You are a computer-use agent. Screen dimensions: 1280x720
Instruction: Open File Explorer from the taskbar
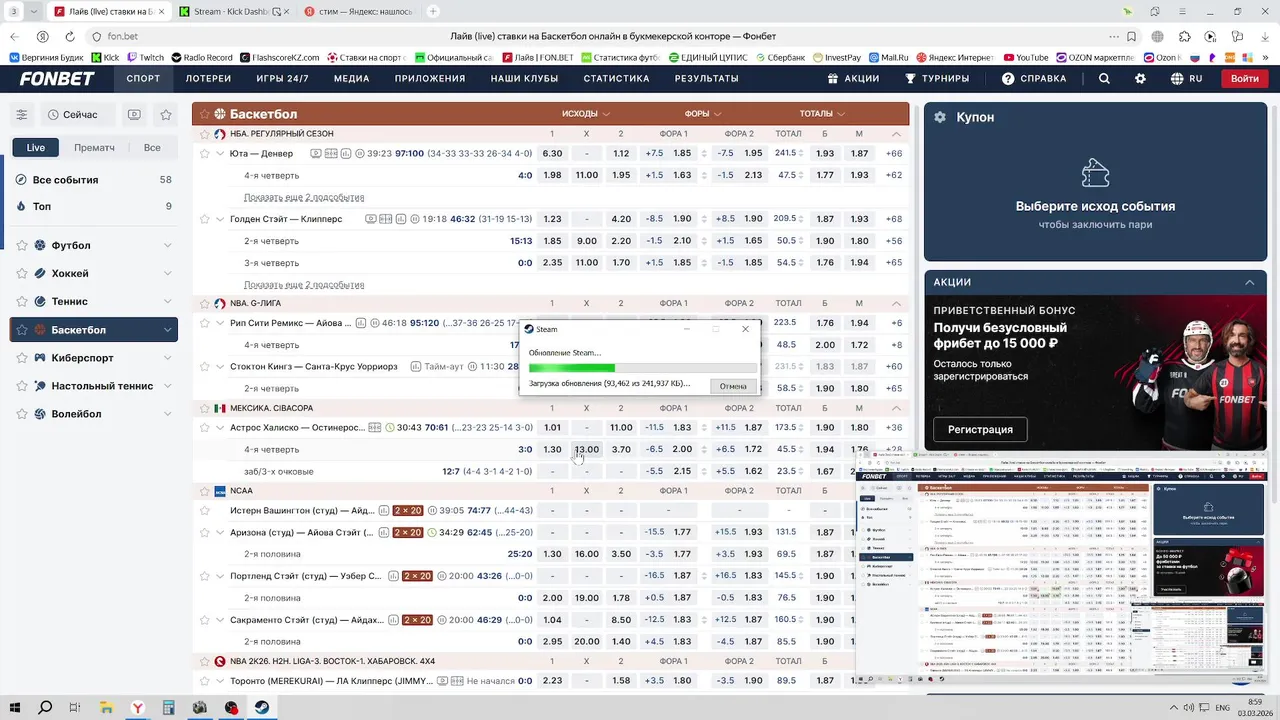click(x=106, y=708)
